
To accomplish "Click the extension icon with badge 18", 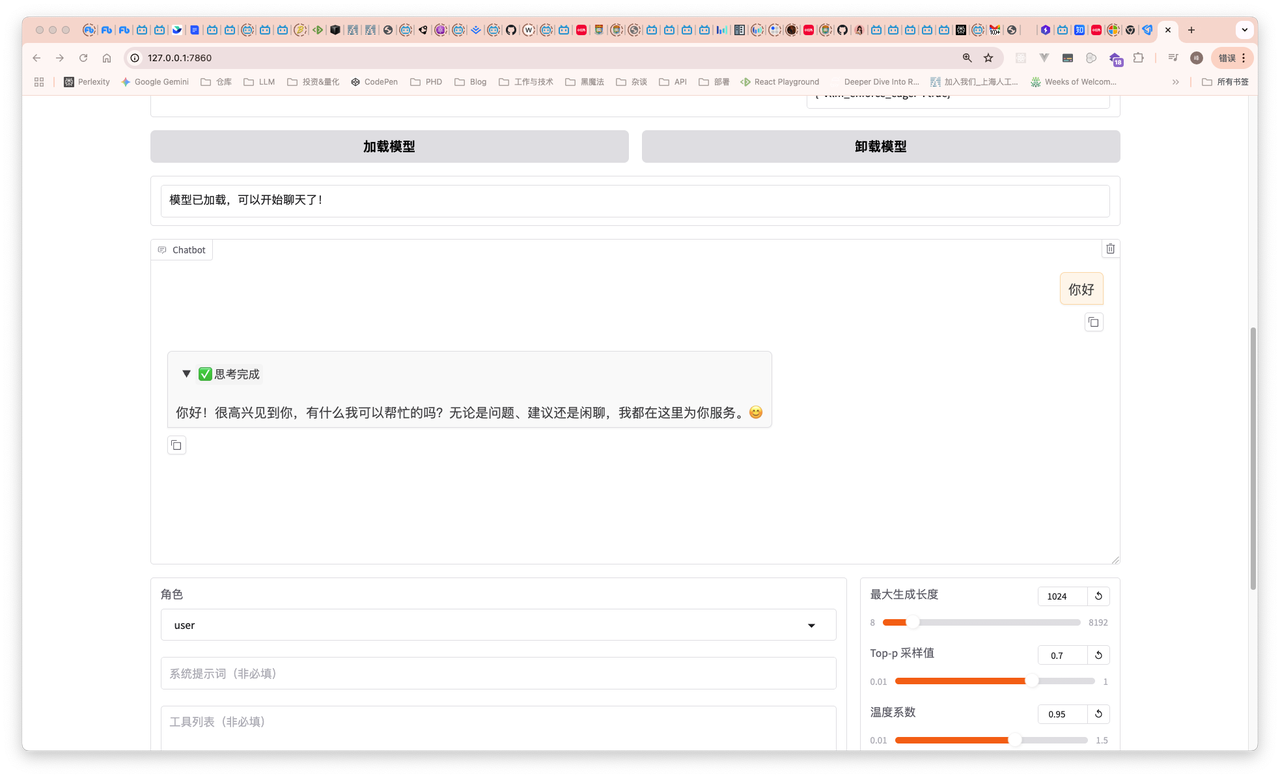I will point(1116,59).
